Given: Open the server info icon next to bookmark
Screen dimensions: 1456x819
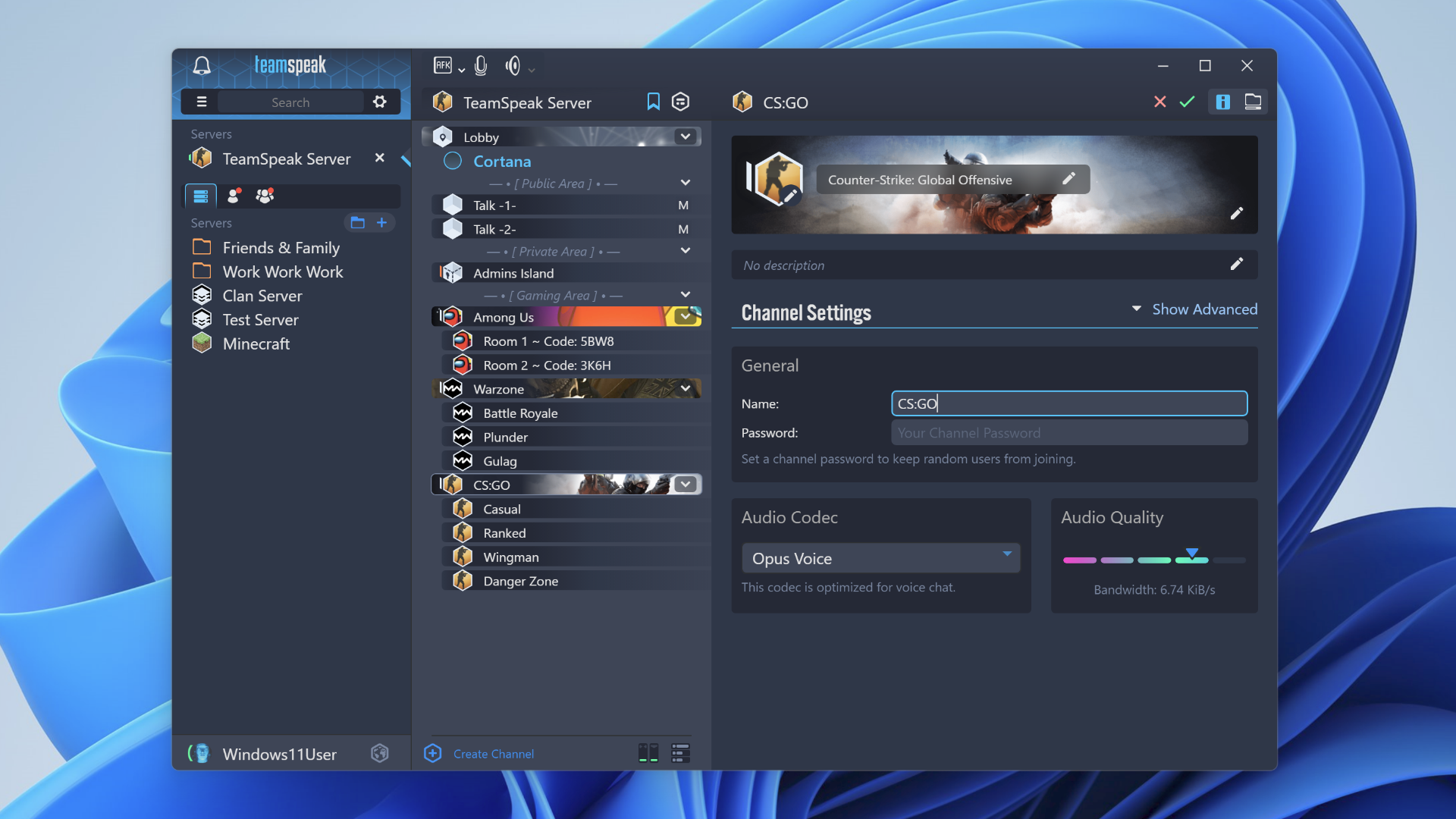Looking at the screenshot, I should click(x=680, y=101).
